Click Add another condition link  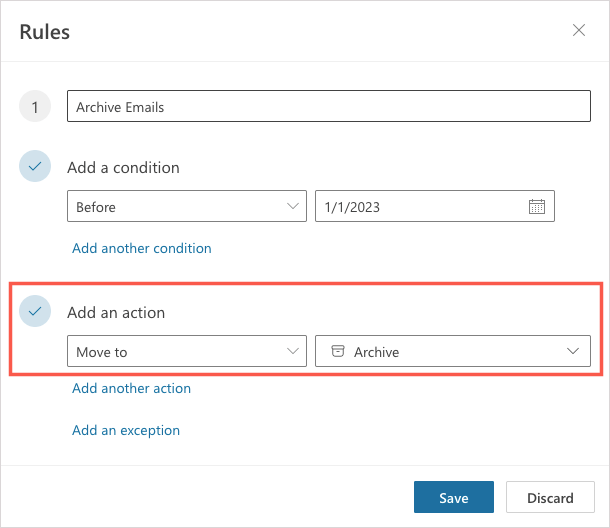coord(141,248)
